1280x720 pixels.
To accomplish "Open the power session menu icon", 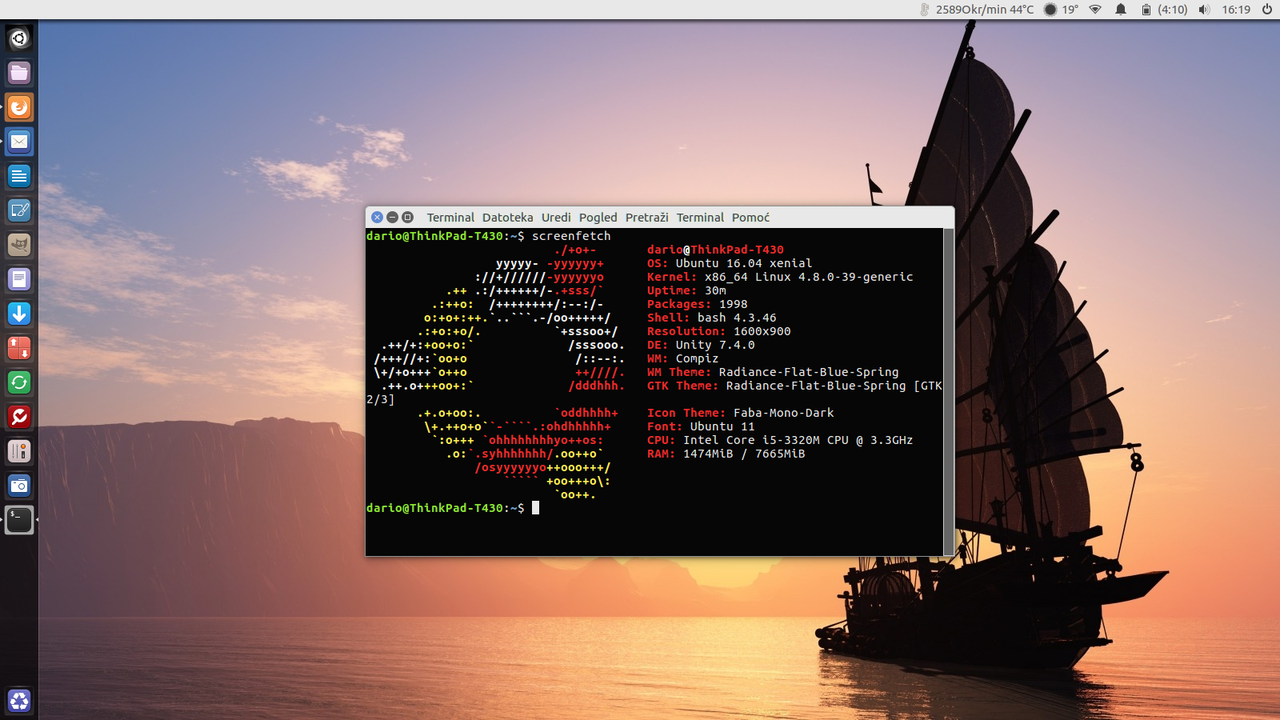I will pyautogui.click(x=1265, y=9).
